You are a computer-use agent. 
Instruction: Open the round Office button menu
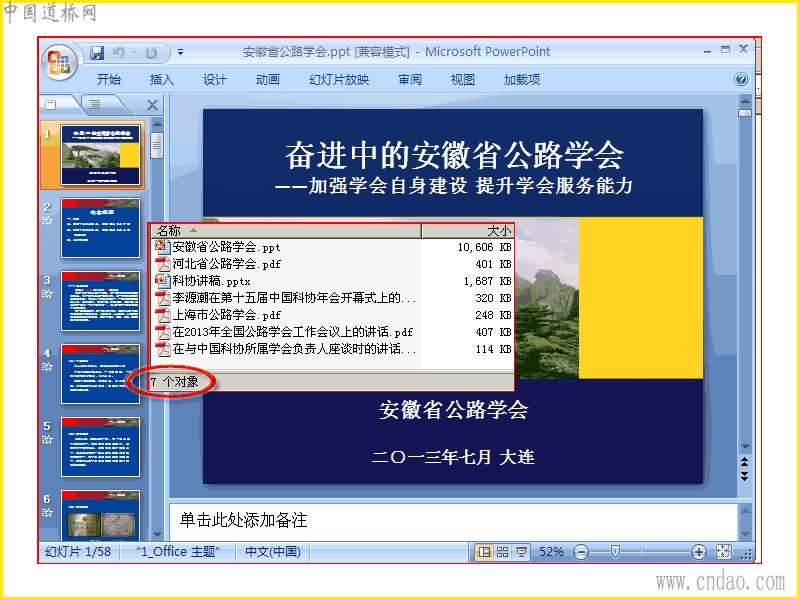pos(59,62)
